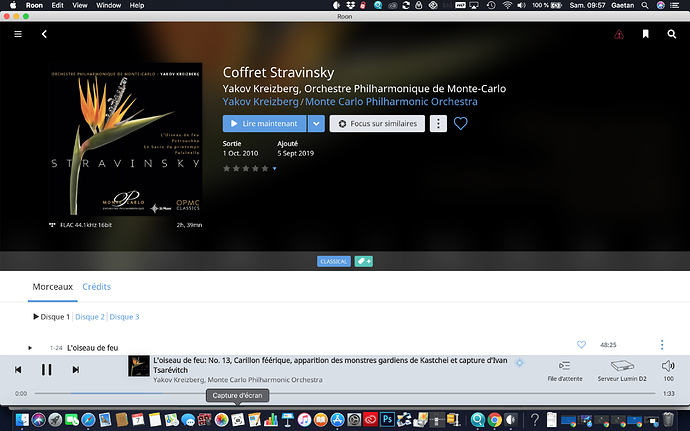Viewport: 690px width, 431px height.
Task: Select Serveur Lumin D2 zone
Action: pos(622,371)
